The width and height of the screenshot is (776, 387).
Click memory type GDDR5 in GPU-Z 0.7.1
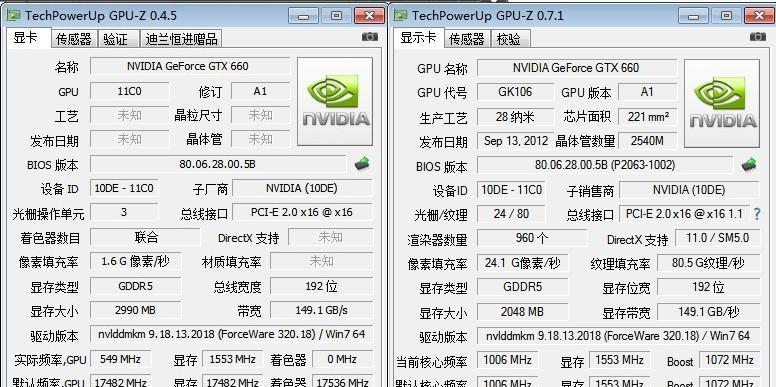523,287
